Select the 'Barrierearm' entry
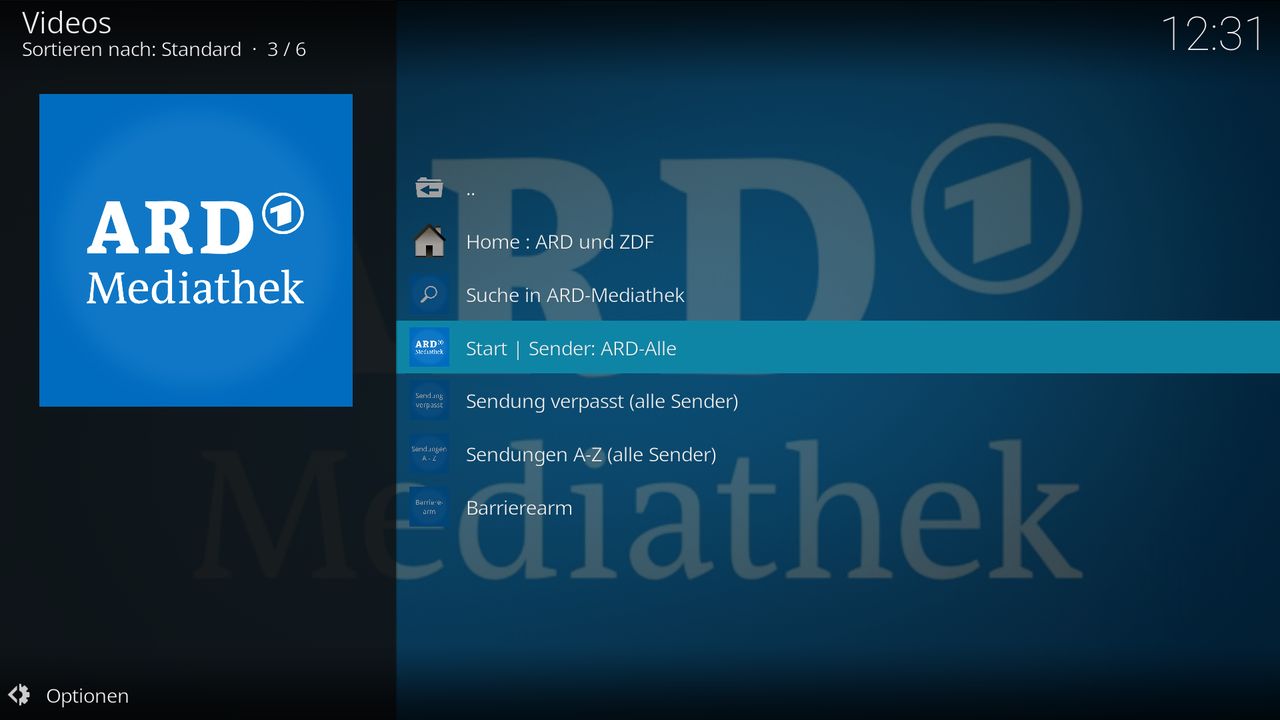 (x=838, y=507)
